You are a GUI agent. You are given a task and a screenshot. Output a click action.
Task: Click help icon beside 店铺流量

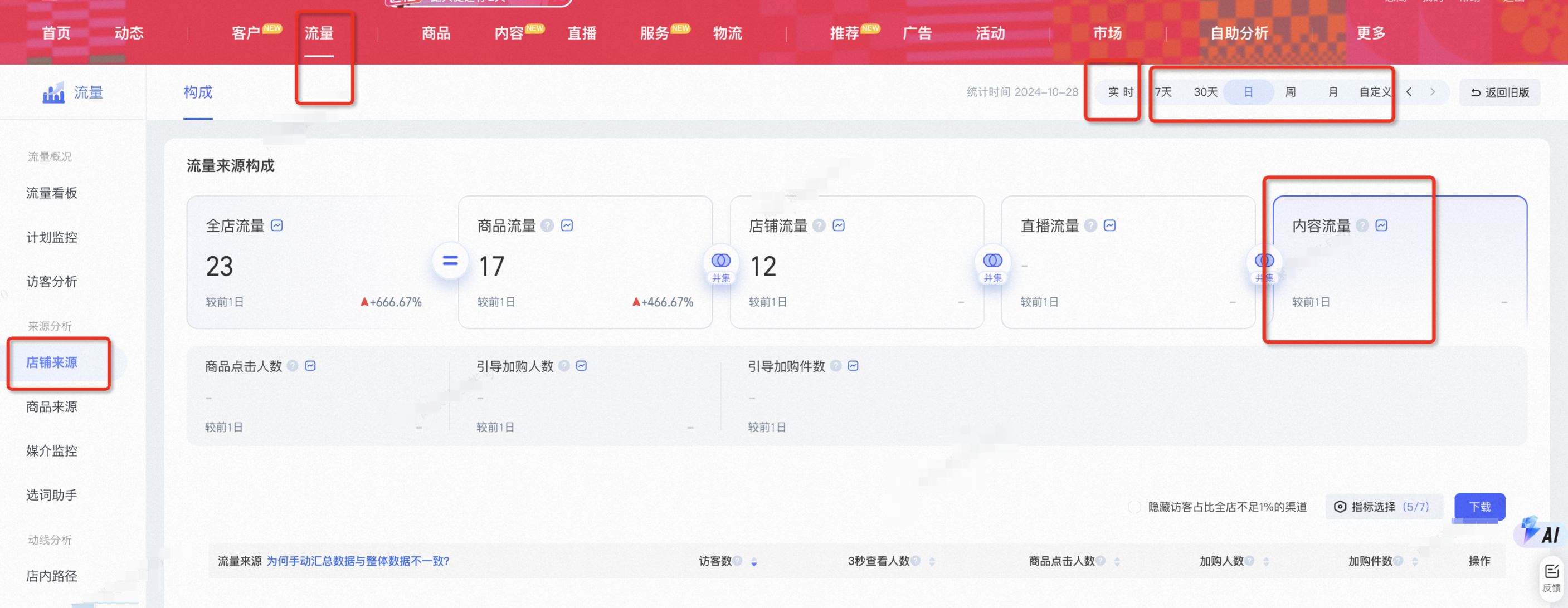(819, 225)
